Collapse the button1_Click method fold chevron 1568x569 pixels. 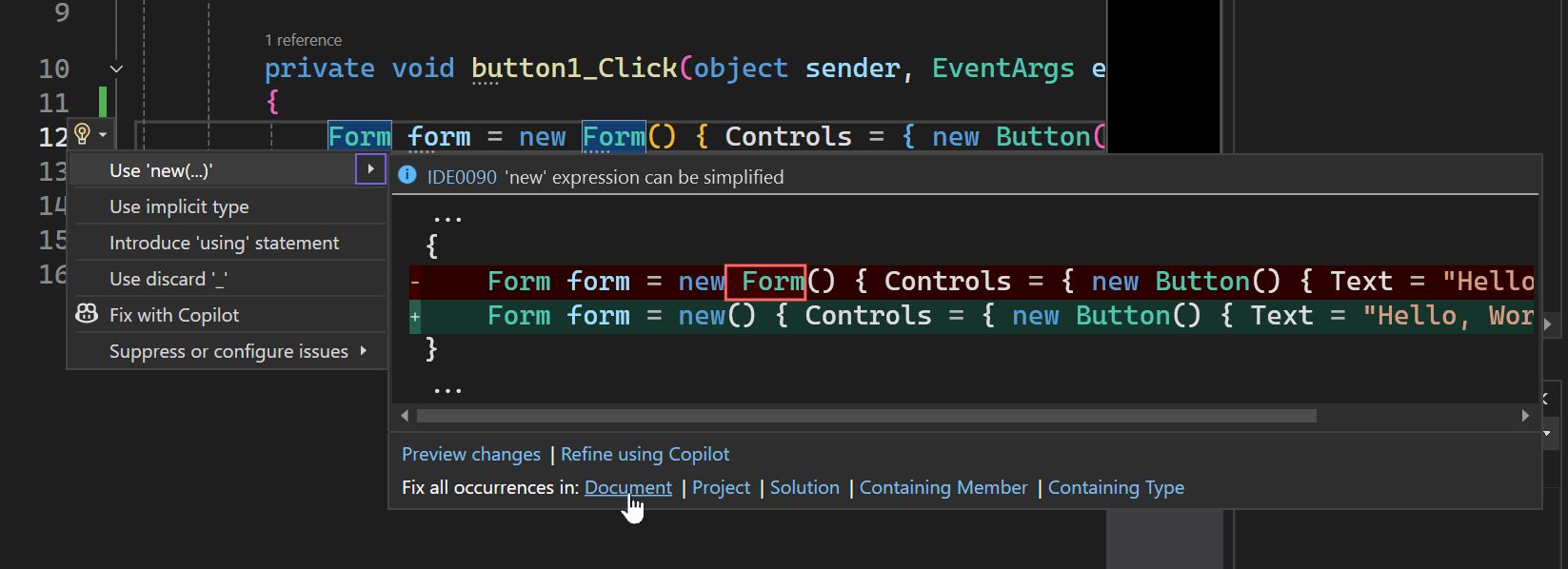[116, 69]
